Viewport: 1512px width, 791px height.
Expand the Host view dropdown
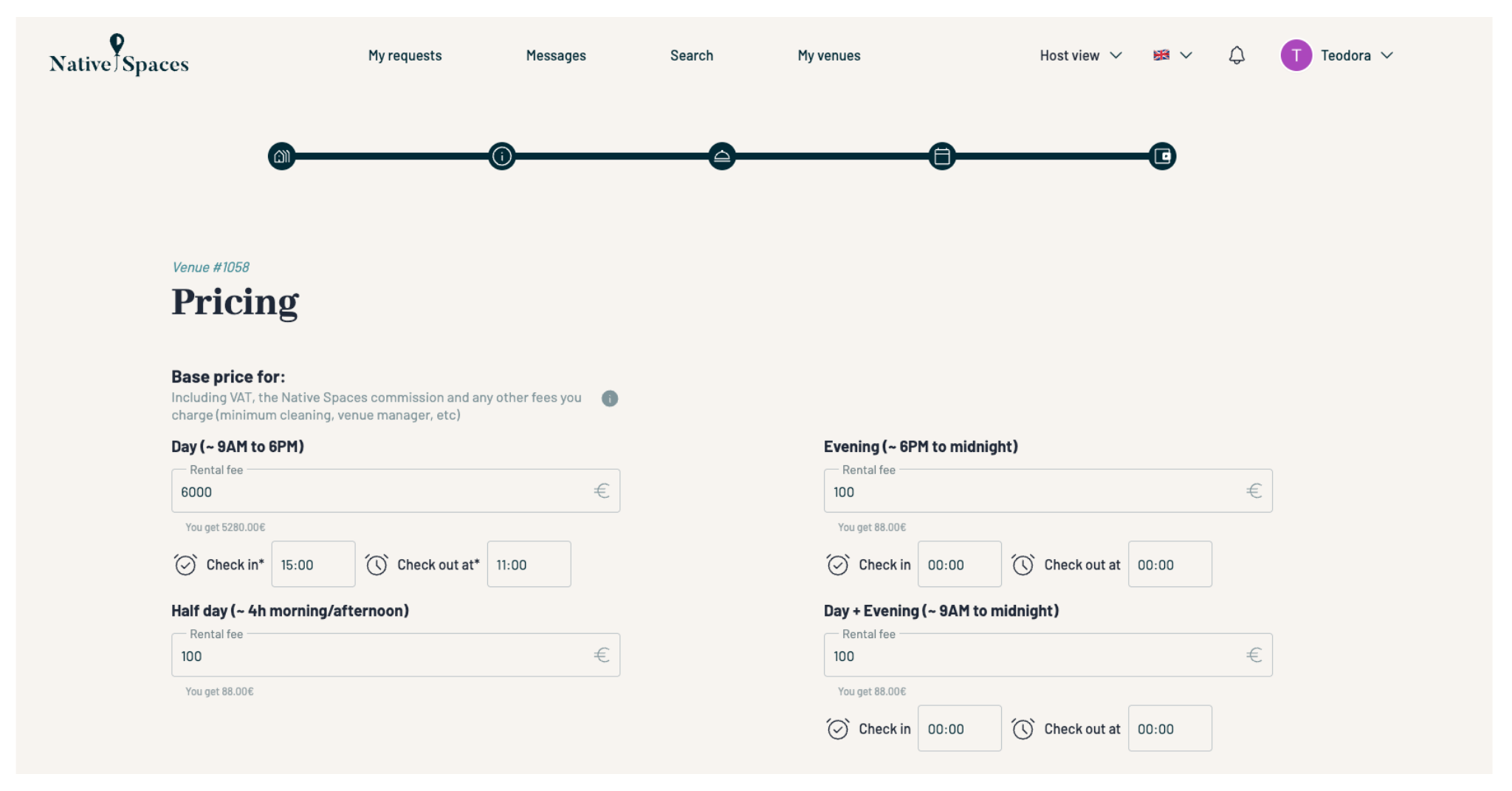pyautogui.click(x=1080, y=55)
